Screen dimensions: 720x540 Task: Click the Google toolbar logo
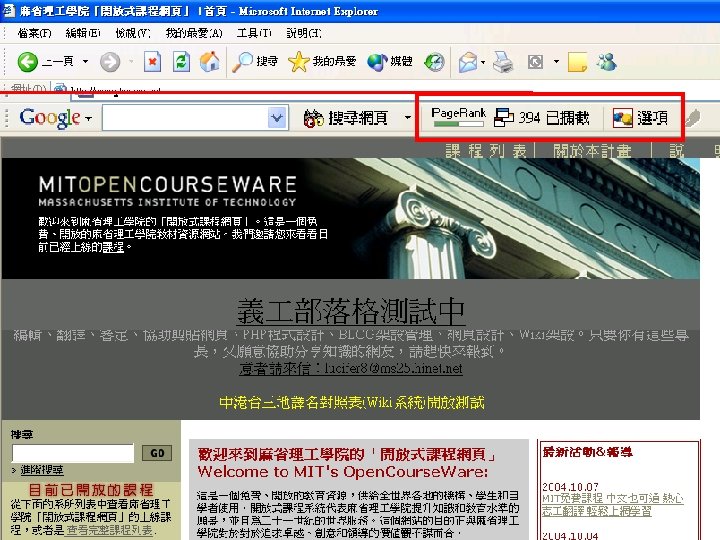[50, 118]
